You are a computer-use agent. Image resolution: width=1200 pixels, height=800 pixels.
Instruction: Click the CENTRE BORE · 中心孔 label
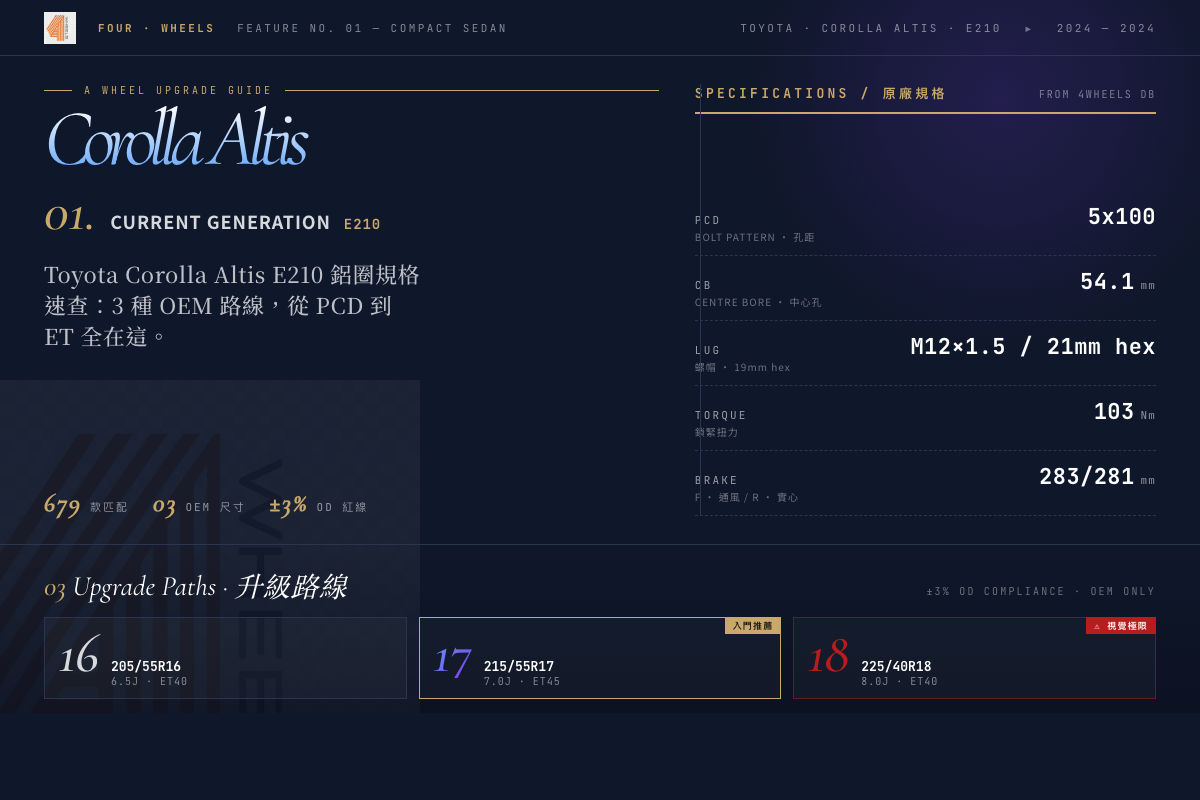[x=758, y=303]
